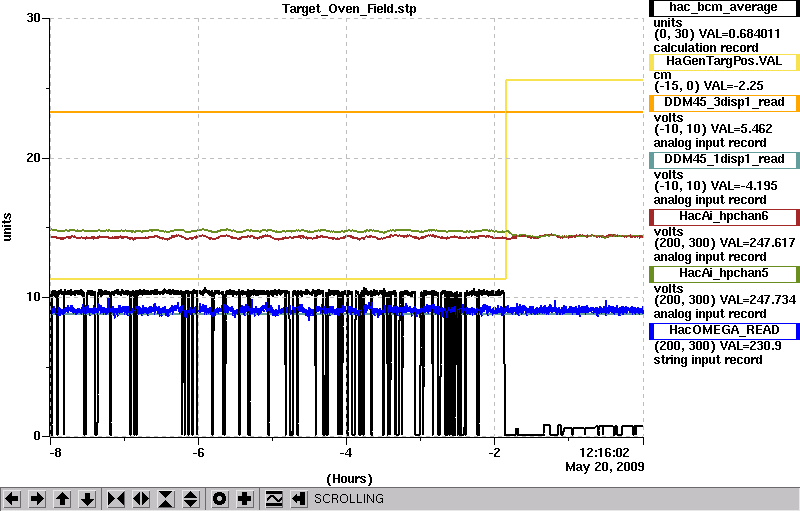Select the hac_bcm_average curve legend

[723, 8]
